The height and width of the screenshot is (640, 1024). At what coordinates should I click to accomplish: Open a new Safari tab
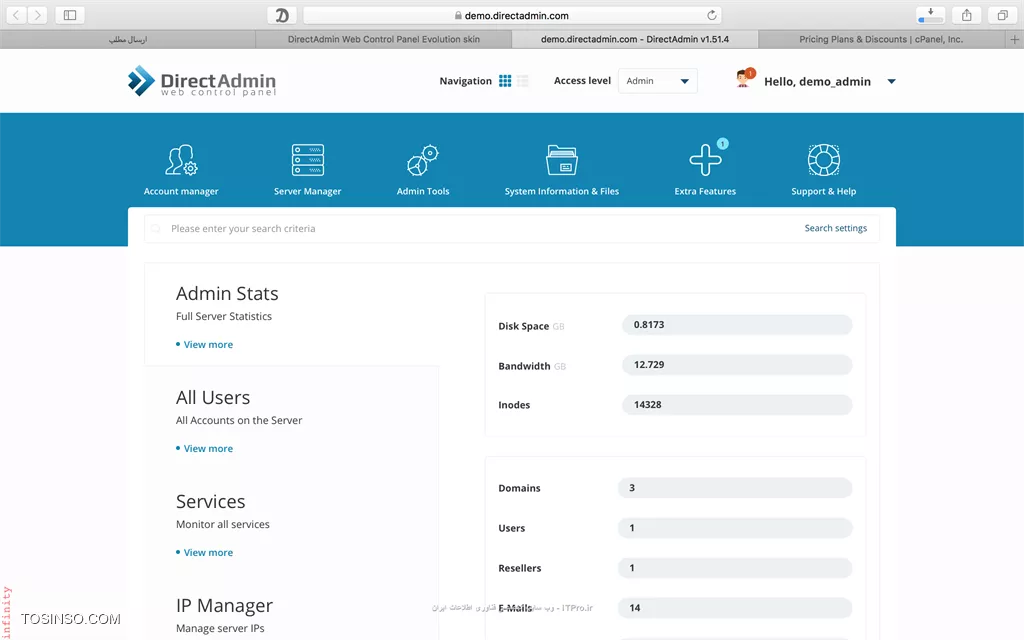click(x=1015, y=39)
